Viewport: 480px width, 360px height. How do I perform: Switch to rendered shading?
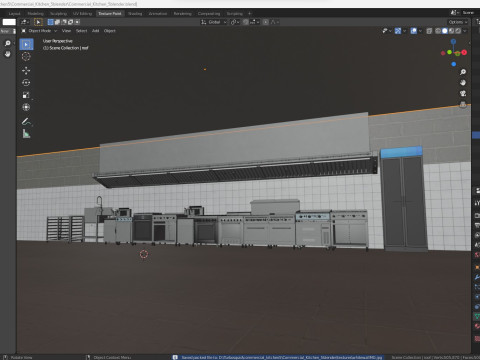point(458,31)
